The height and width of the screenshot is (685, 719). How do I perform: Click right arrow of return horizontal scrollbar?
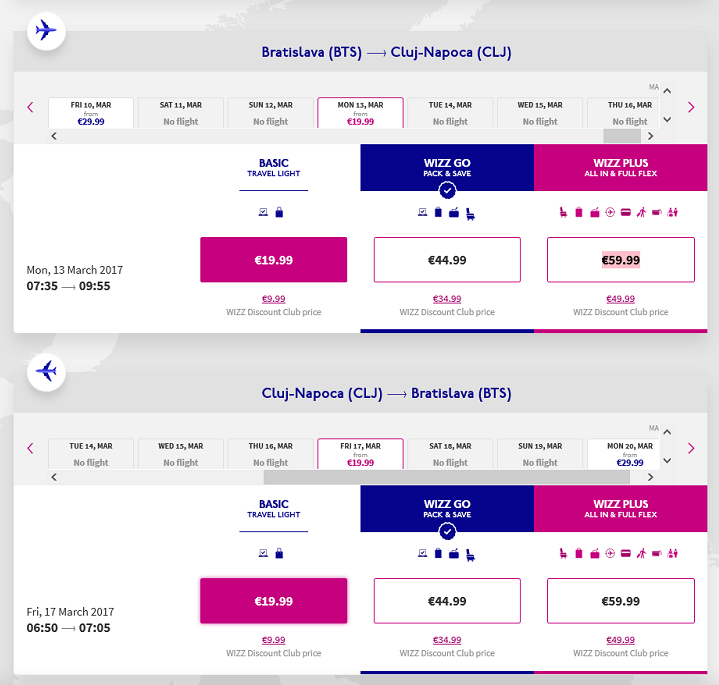tap(650, 477)
